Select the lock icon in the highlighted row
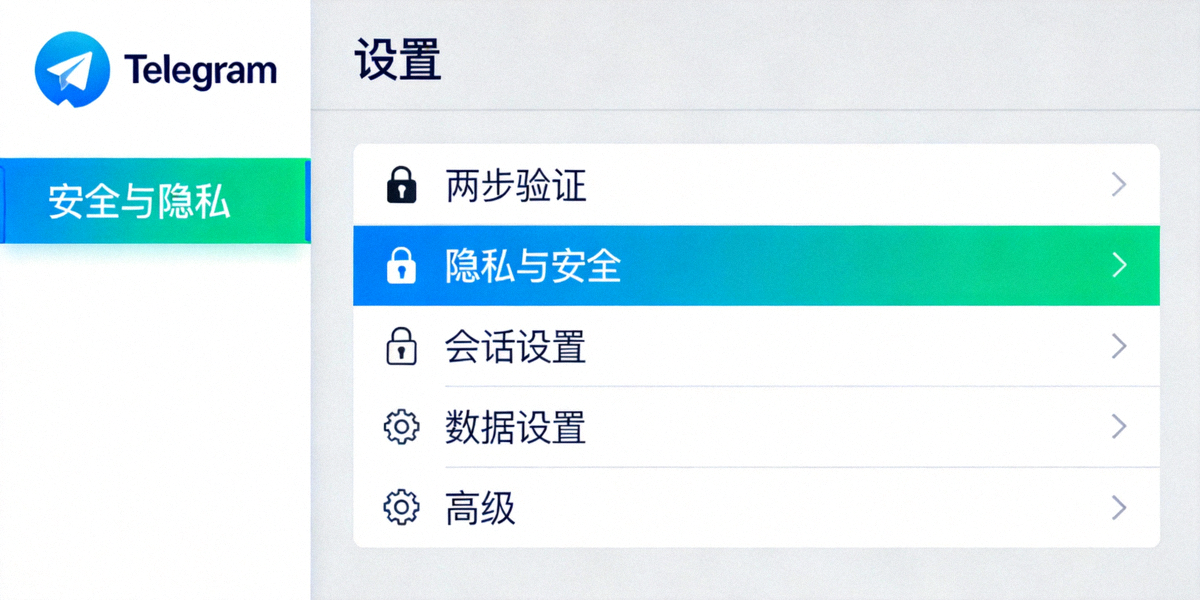This screenshot has width=1200, height=600. 401,265
